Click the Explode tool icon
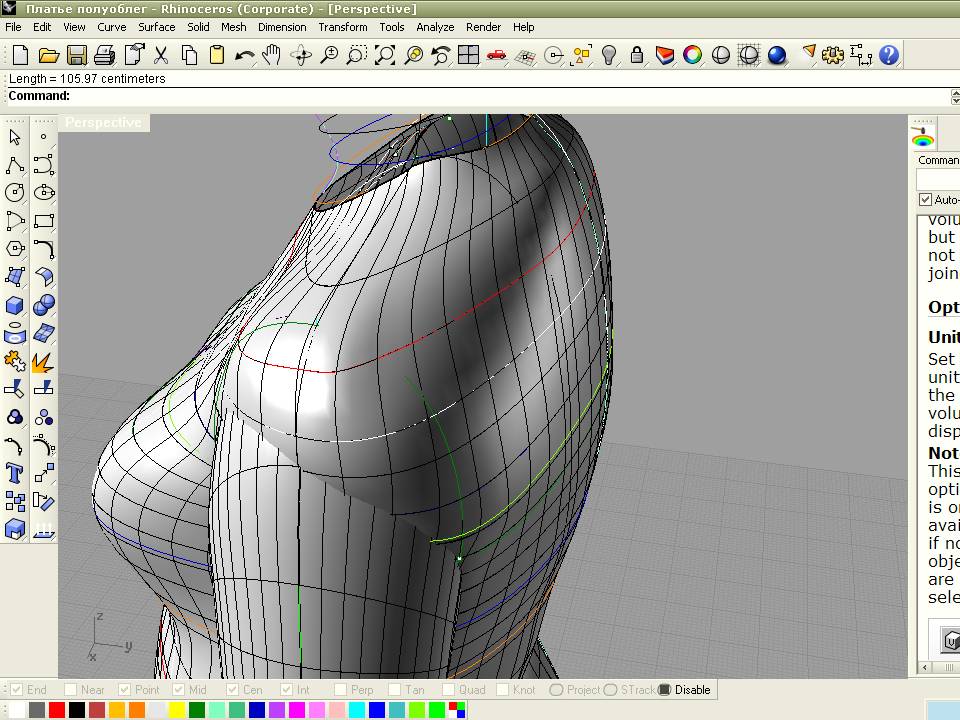 click(43, 361)
